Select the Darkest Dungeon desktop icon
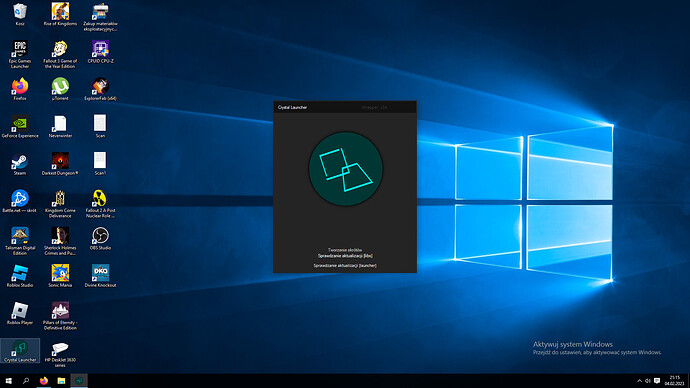Image resolution: width=690 pixels, height=388 pixels. [60, 164]
